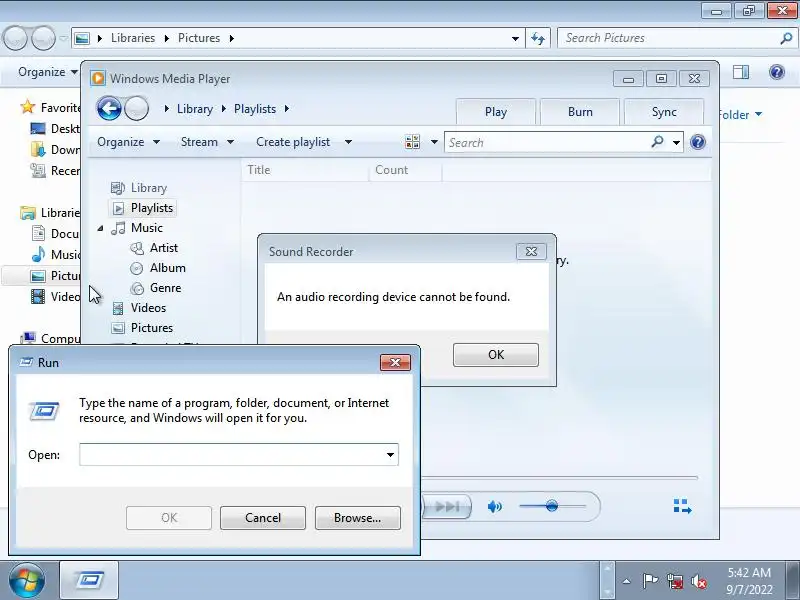The image size is (800, 600).
Task: Click the Media Player Search field
Action: click(547, 142)
